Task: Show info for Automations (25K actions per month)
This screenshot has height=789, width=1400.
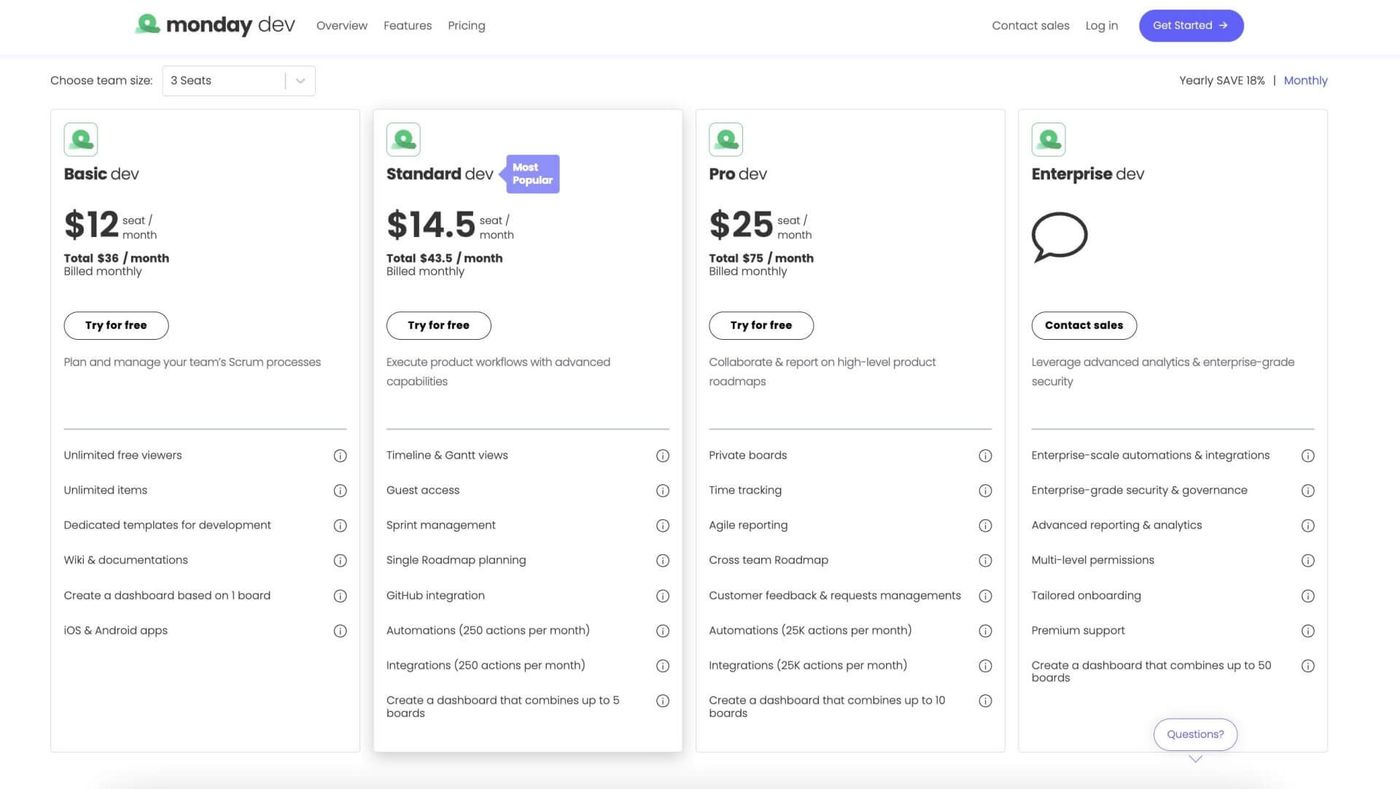Action: point(985,631)
